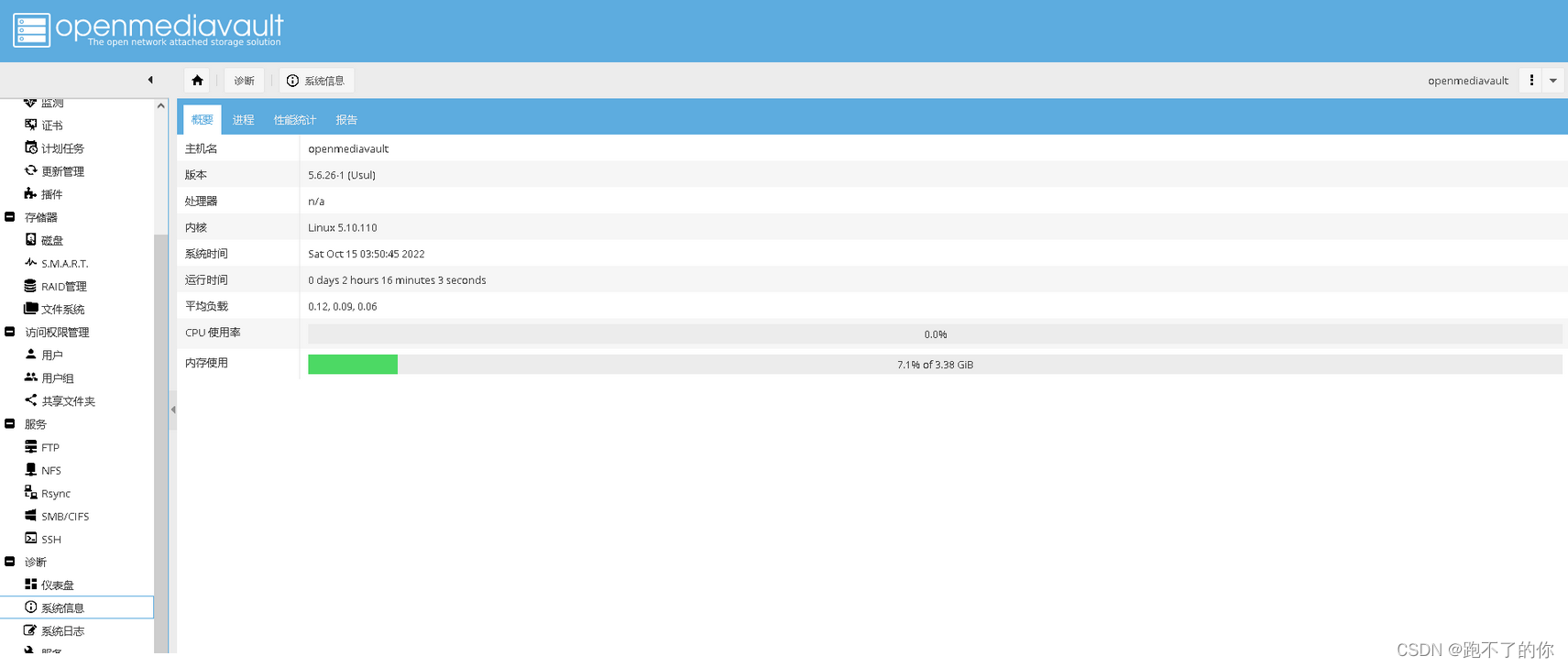1568x667 pixels.
Task: Click the home icon in breadcrumb bar
Action: tap(197, 81)
